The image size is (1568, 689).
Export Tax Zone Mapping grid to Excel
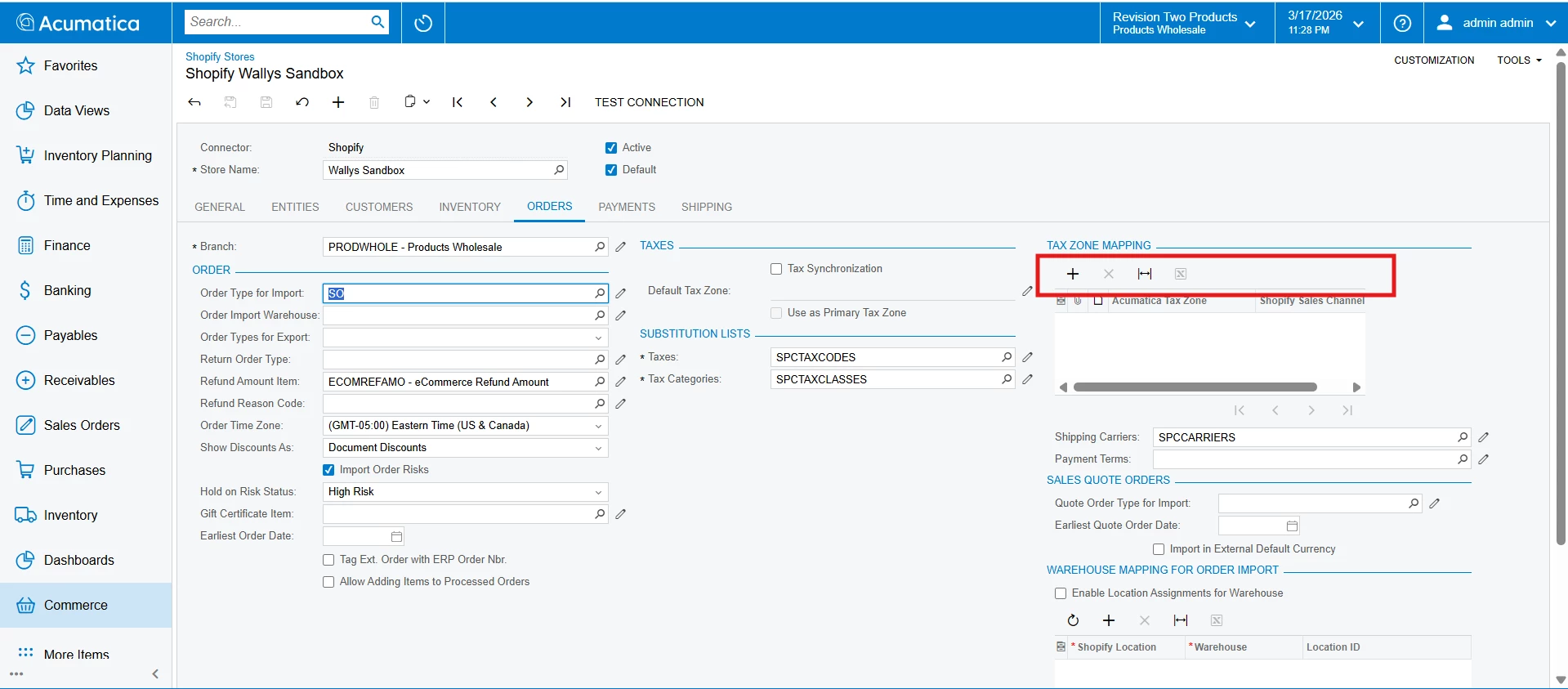pos(1181,274)
